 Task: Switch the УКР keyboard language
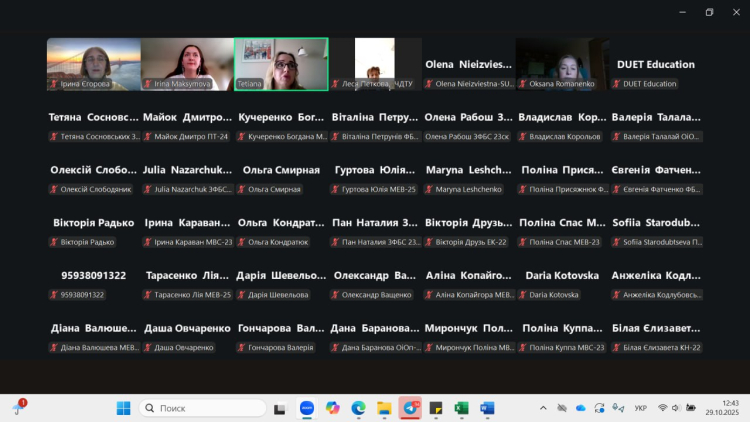pyautogui.click(x=640, y=408)
